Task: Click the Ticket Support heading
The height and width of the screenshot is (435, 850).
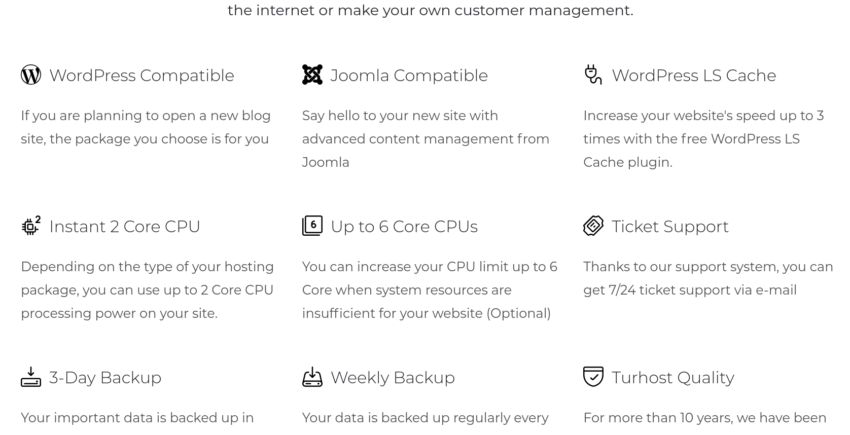Action: [670, 226]
